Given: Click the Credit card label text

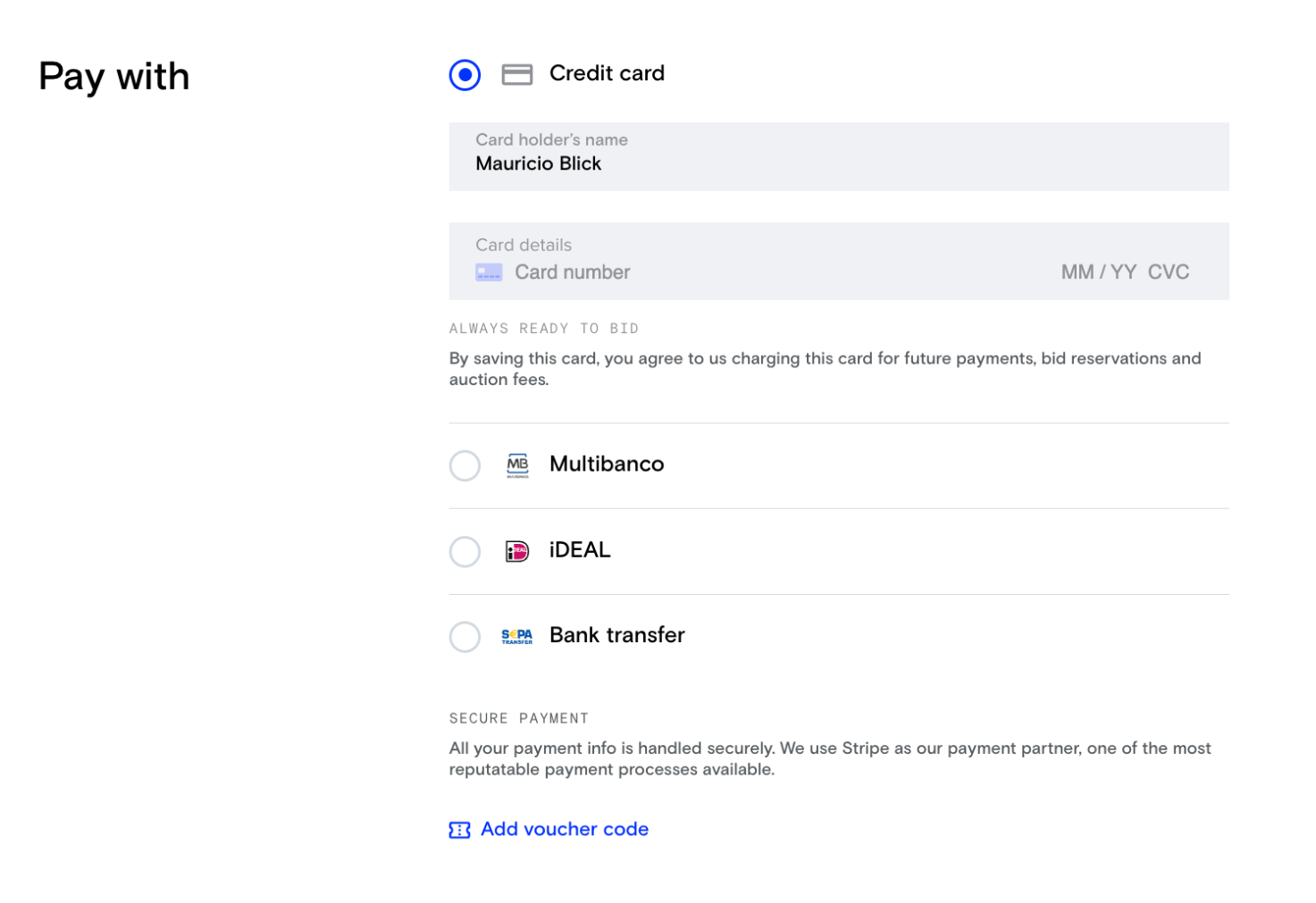Looking at the screenshot, I should pyautogui.click(x=607, y=73).
